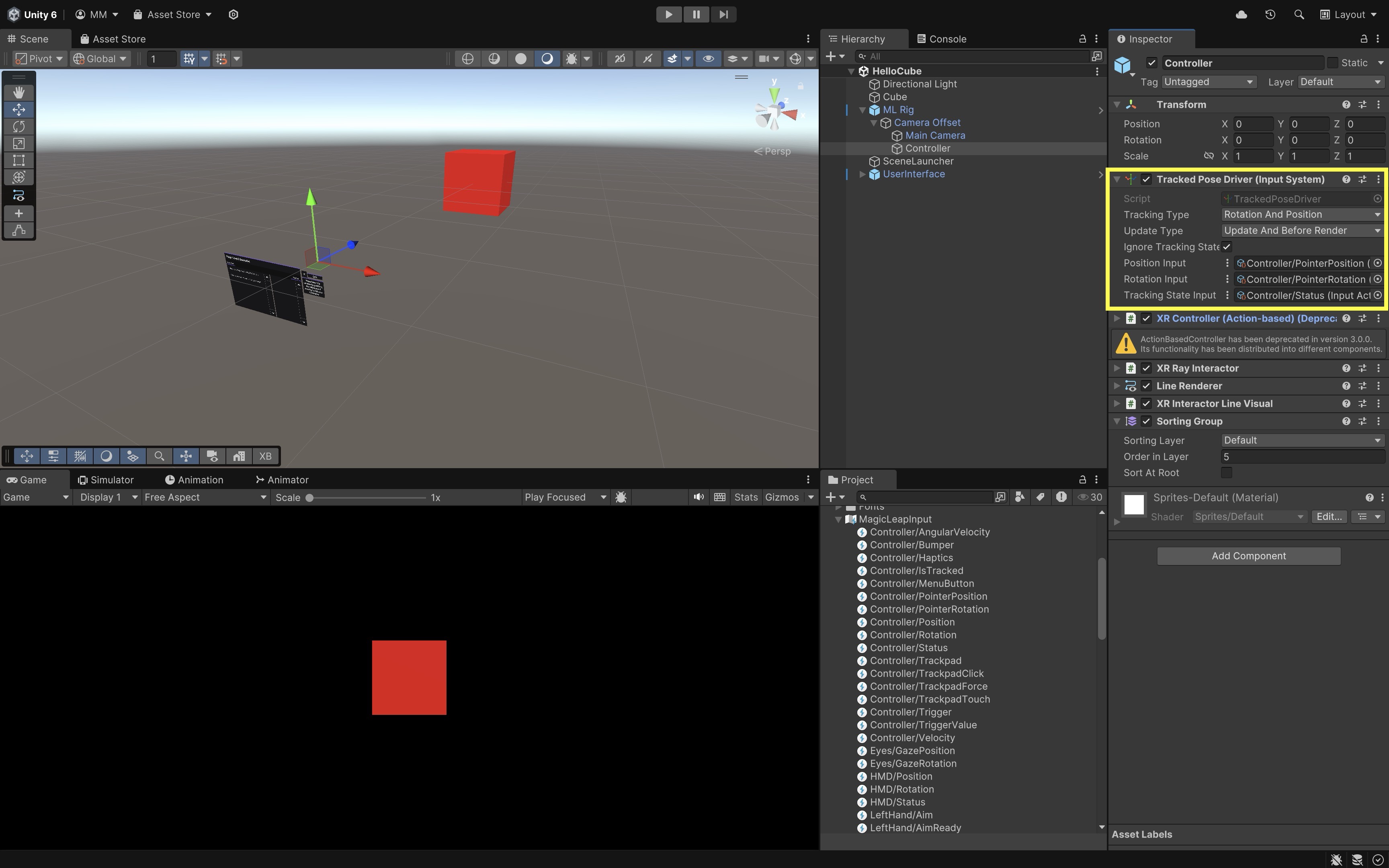This screenshot has width=1389, height=868.
Task: Select the Rotate tool in Scene toolbar
Action: (18, 126)
